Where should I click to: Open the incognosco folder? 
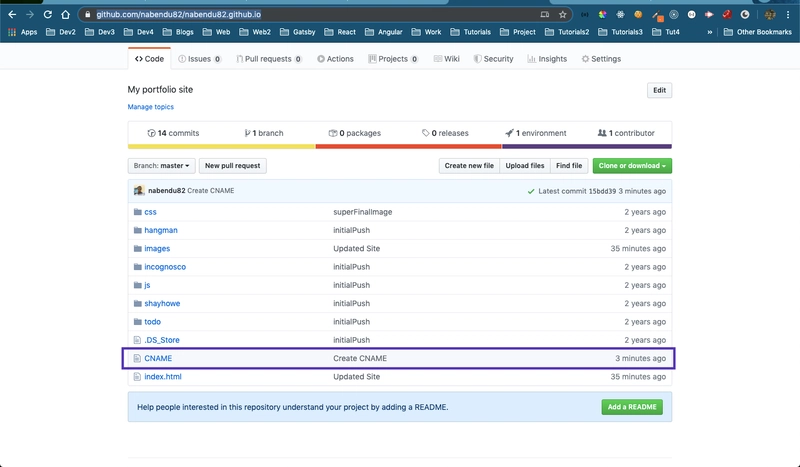[x=165, y=267]
